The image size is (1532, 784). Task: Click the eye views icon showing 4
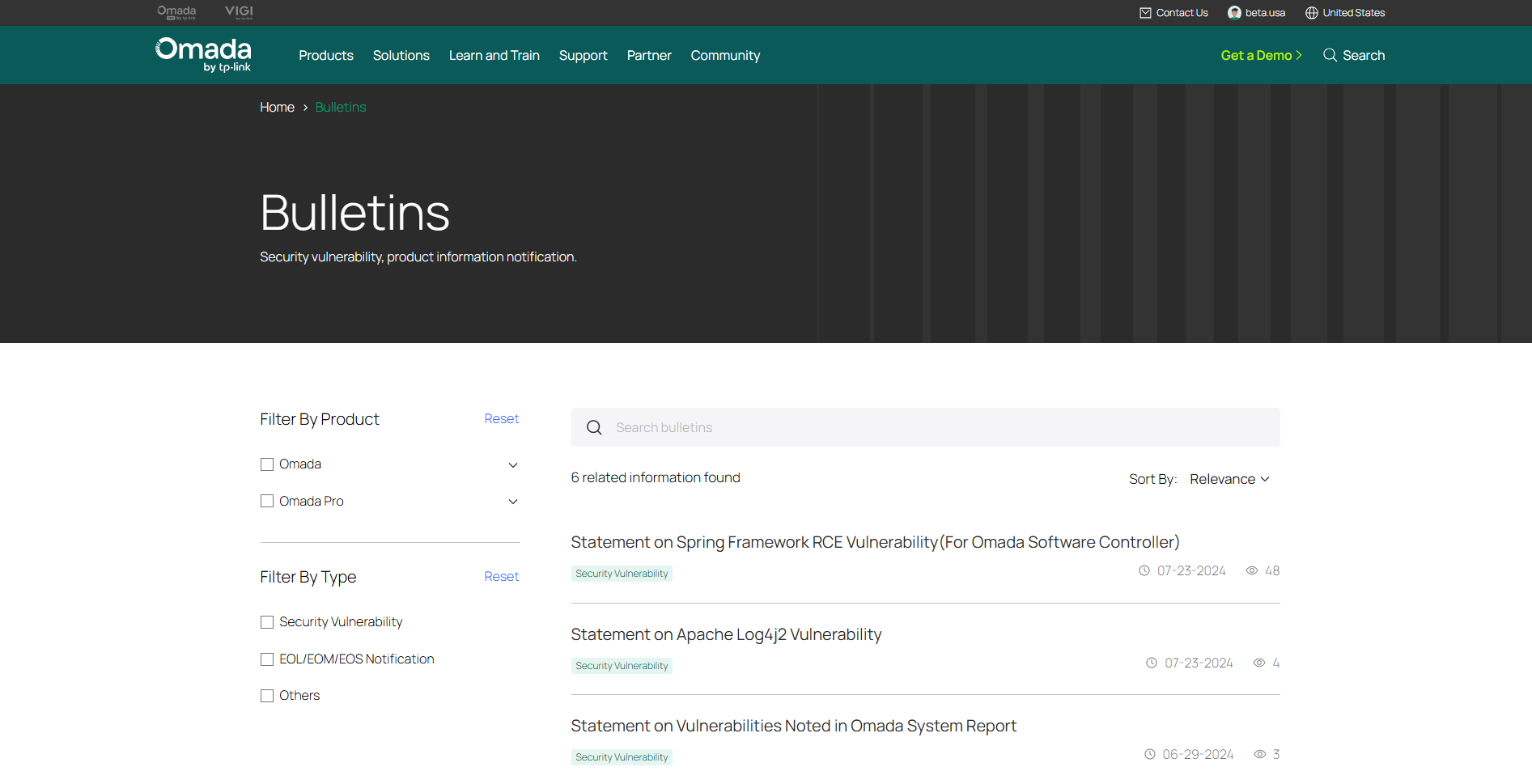(x=1259, y=663)
